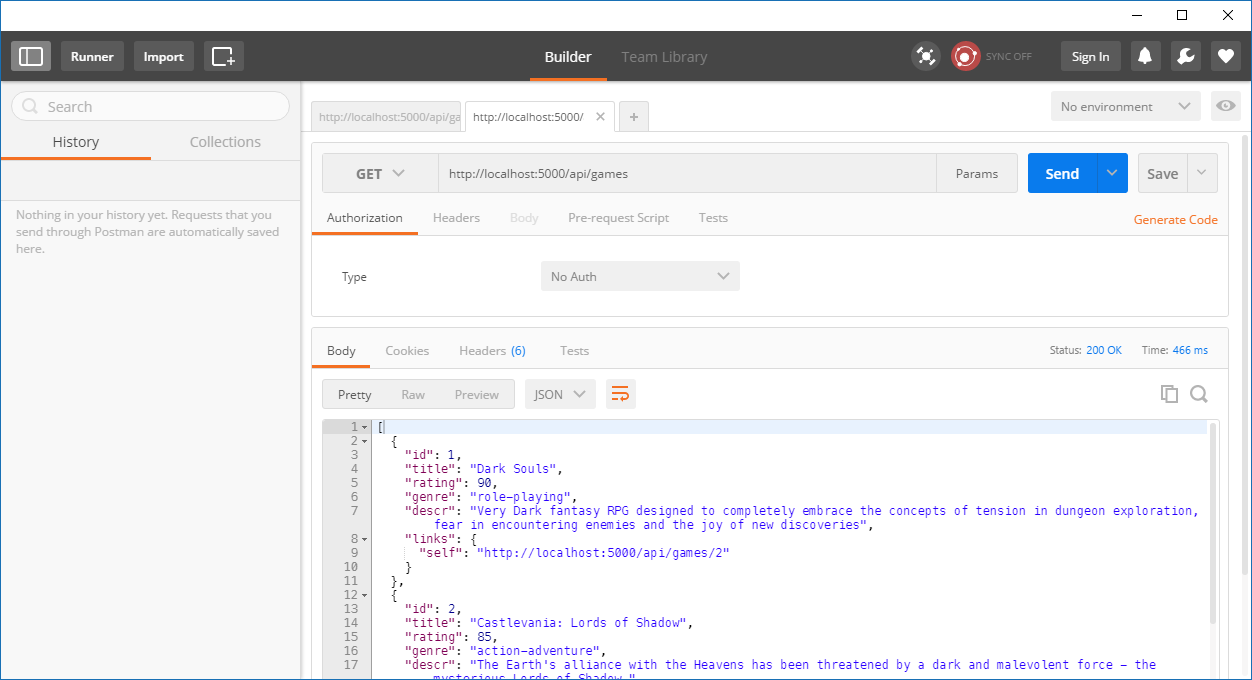Image resolution: width=1252 pixels, height=680 pixels.
Task: Open the No environment dropdown
Action: 1126,106
